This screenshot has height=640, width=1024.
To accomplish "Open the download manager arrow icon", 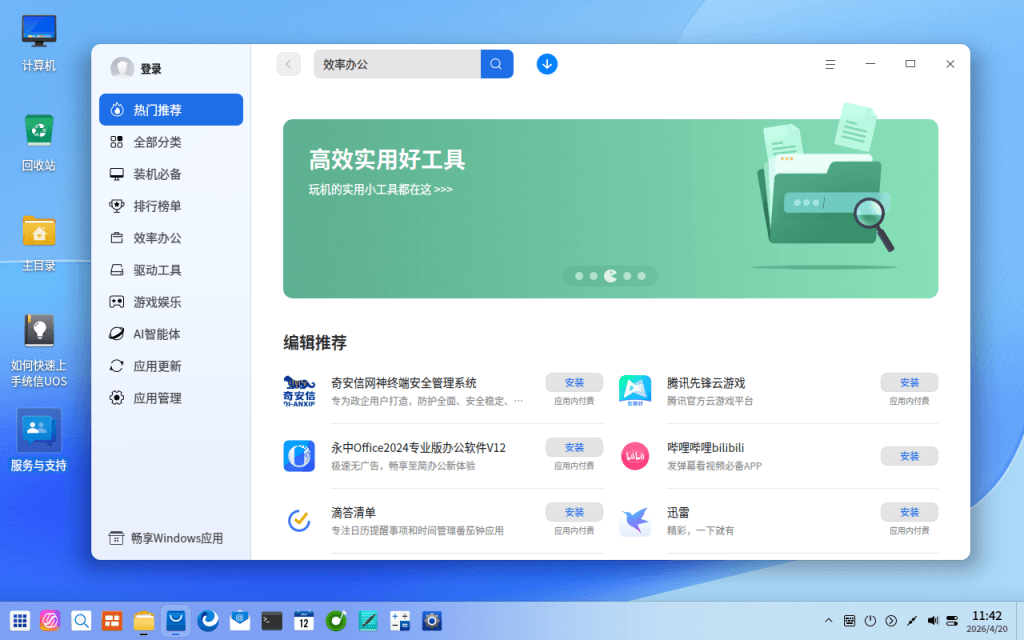I will (547, 64).
